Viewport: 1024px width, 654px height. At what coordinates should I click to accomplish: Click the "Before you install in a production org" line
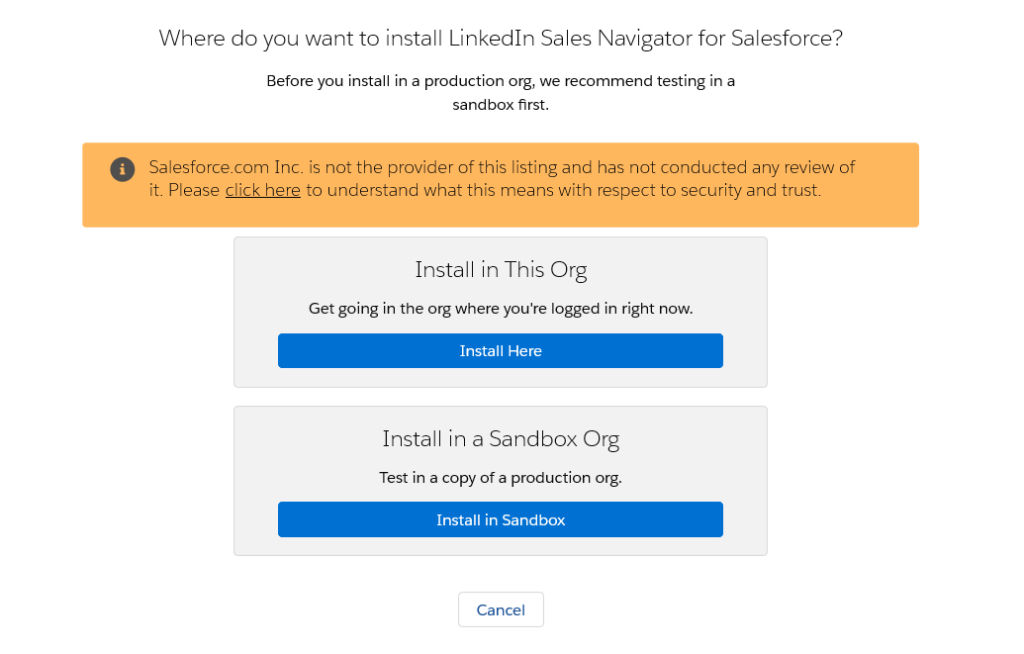tap(500, 81)
